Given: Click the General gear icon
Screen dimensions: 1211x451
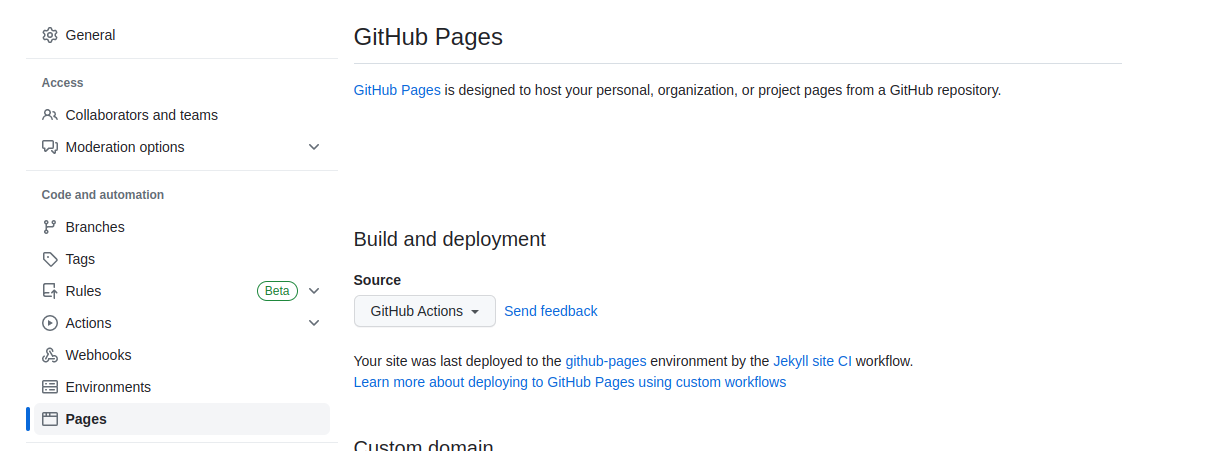Looking at the screenshot, I should [x=50, y=35].
